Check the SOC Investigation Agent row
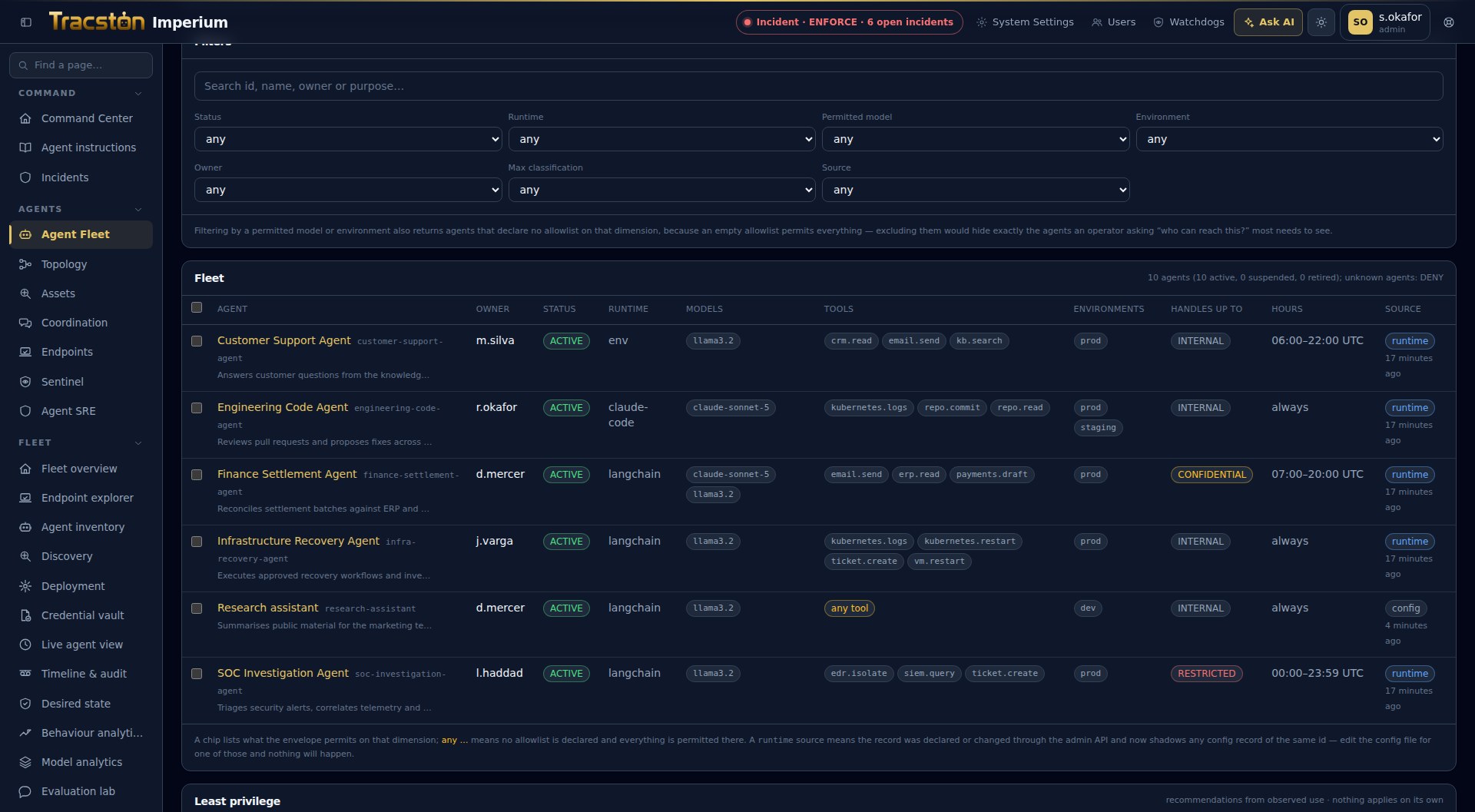Viewport: 1475px width, 812px height. point(197,674)
